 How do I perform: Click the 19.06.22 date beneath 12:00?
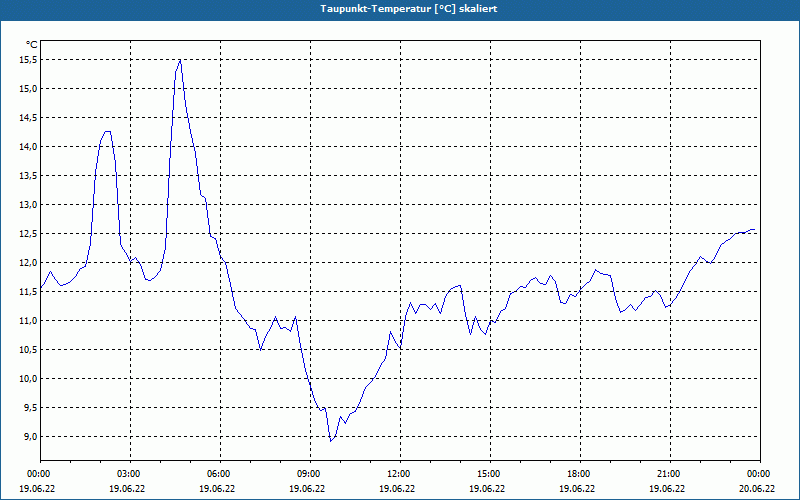[x=397, y=488]
